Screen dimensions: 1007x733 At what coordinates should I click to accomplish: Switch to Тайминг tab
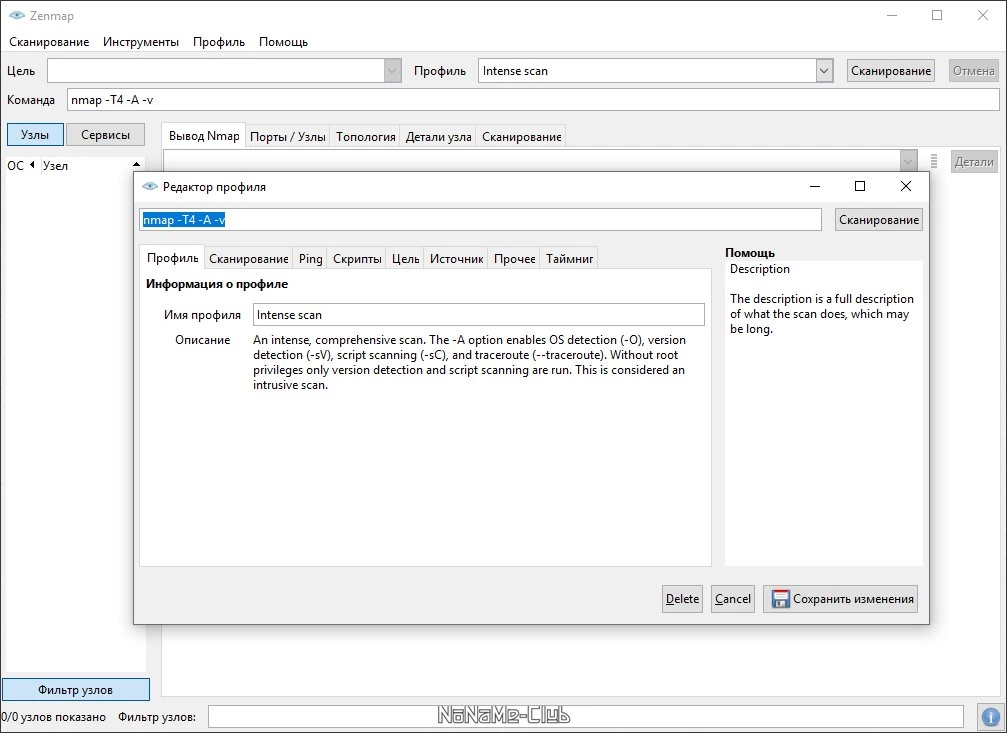[569, 259]
